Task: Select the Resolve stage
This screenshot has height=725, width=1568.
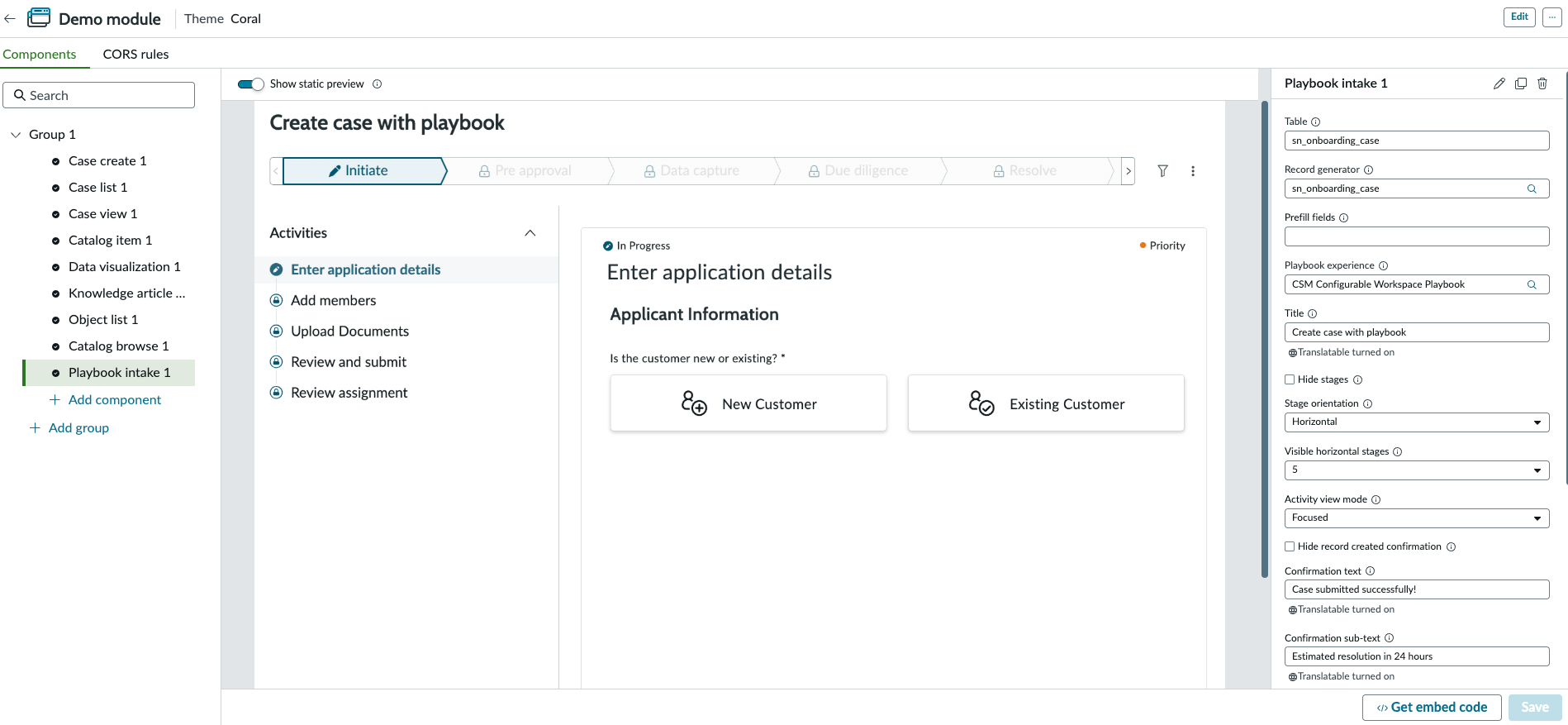Action: click(1024, 171)
